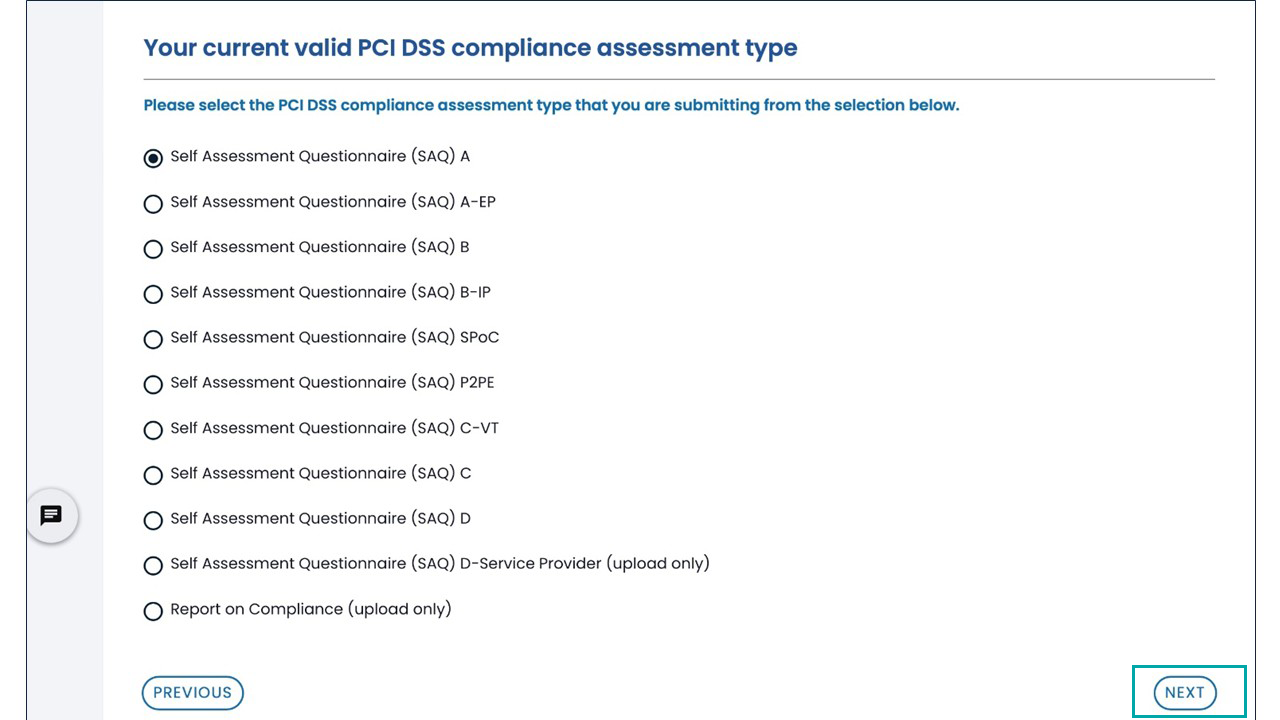Click the SAQ P2PE label text
The height and width of the screenshot is (720, 1280).
click(332, 382)
